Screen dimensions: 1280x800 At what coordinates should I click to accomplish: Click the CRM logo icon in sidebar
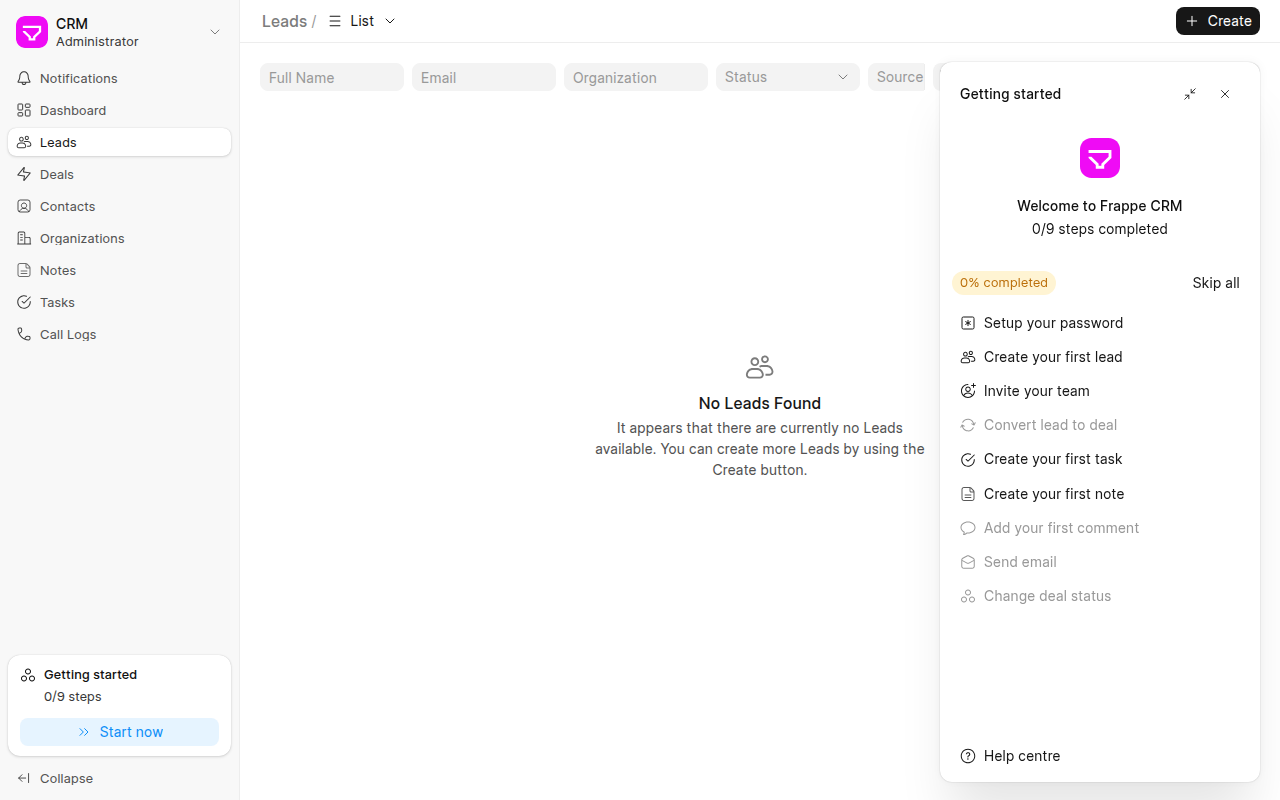pos(32,32)
